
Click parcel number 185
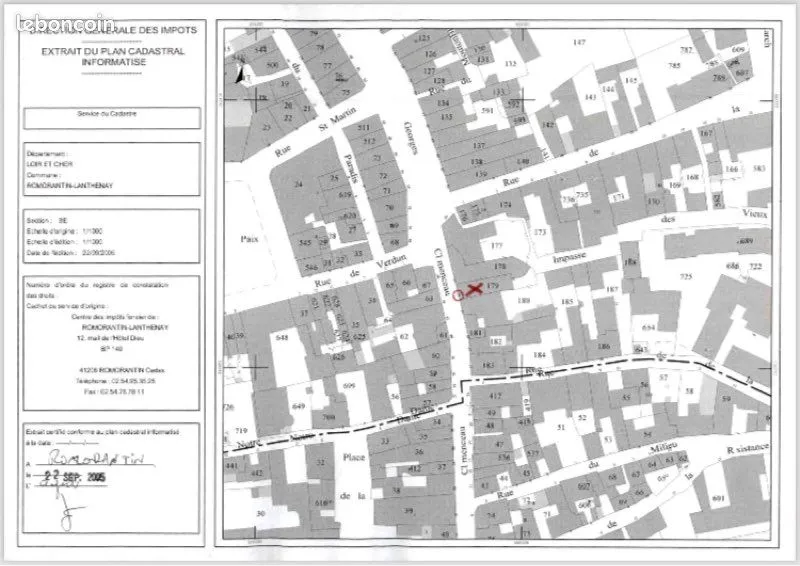click(567, 302)
